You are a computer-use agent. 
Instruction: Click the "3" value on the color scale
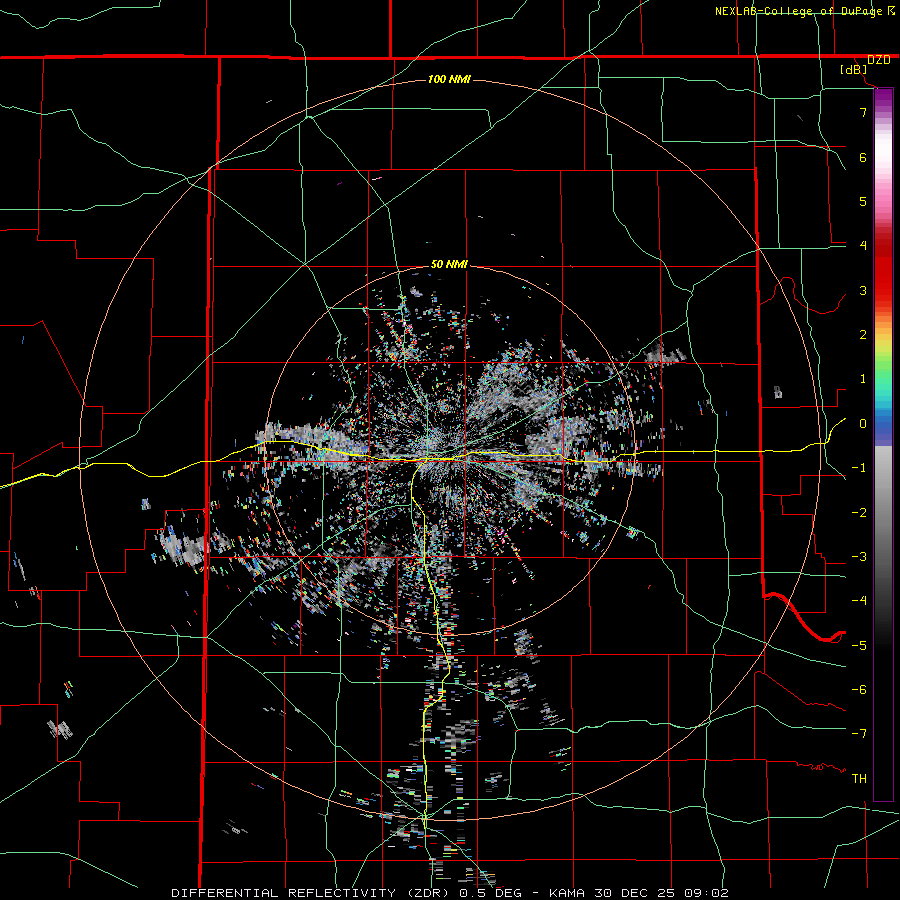(863, 290)
